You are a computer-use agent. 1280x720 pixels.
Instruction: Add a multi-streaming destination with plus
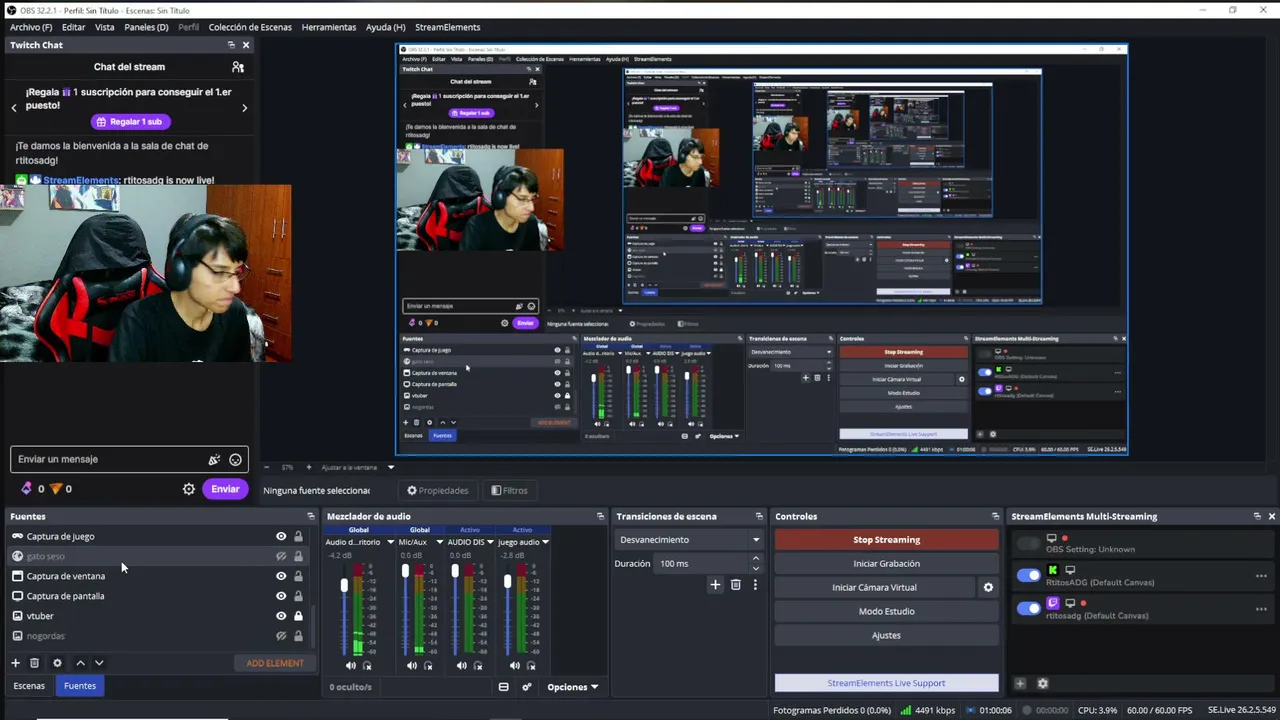click(x=1020, y=683)
